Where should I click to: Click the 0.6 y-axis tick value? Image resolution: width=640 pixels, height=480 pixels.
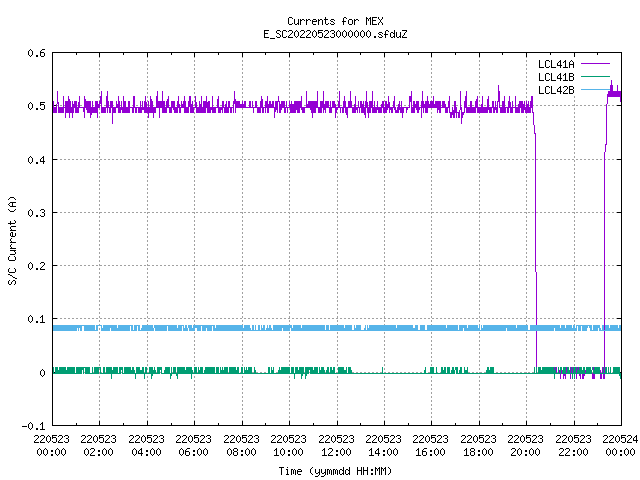pos(36,53)
